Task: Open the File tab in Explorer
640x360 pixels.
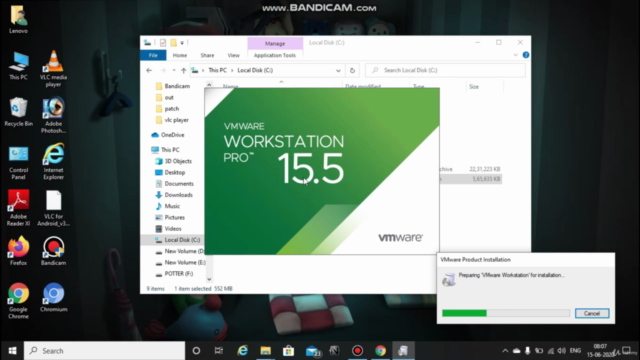Action: coord(153,55)
